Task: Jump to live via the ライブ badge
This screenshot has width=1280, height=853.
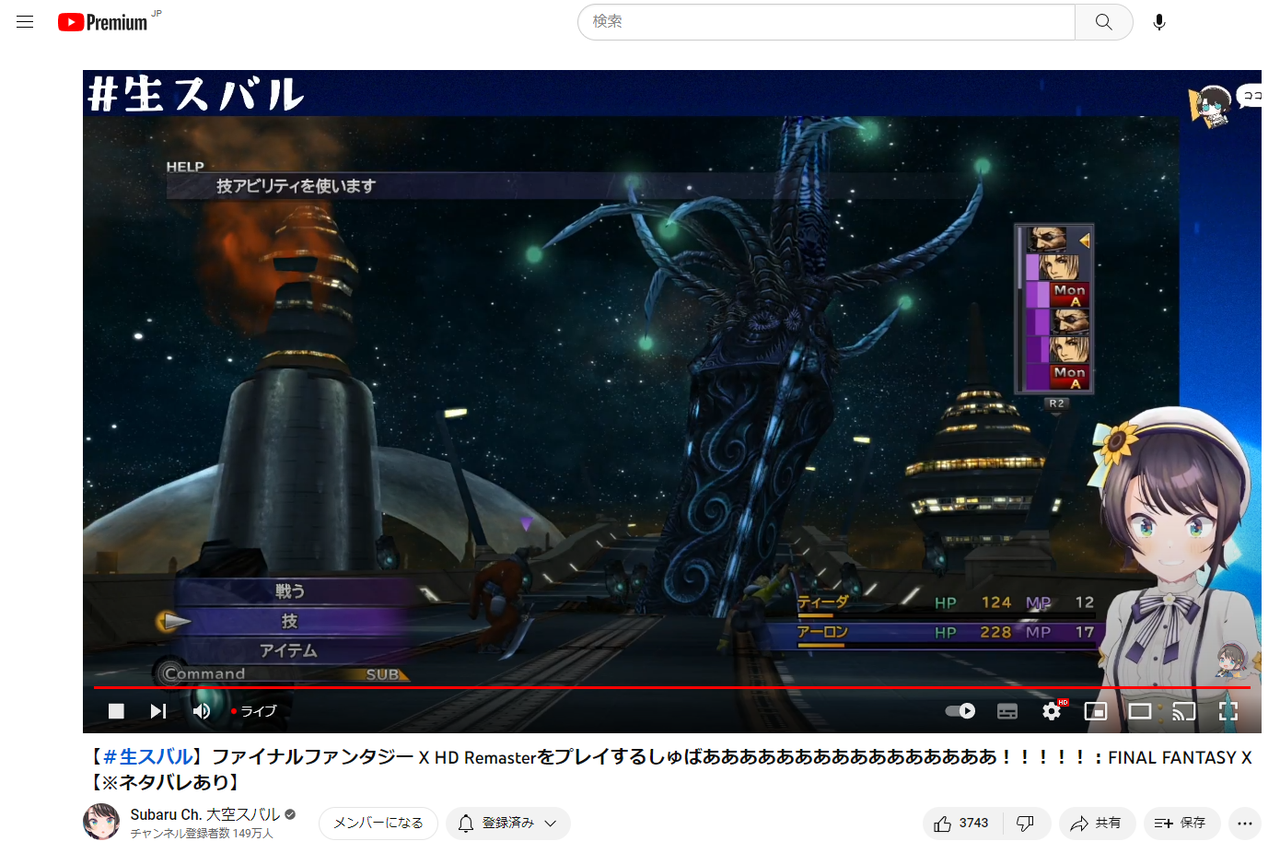Action: click(254, 711)
